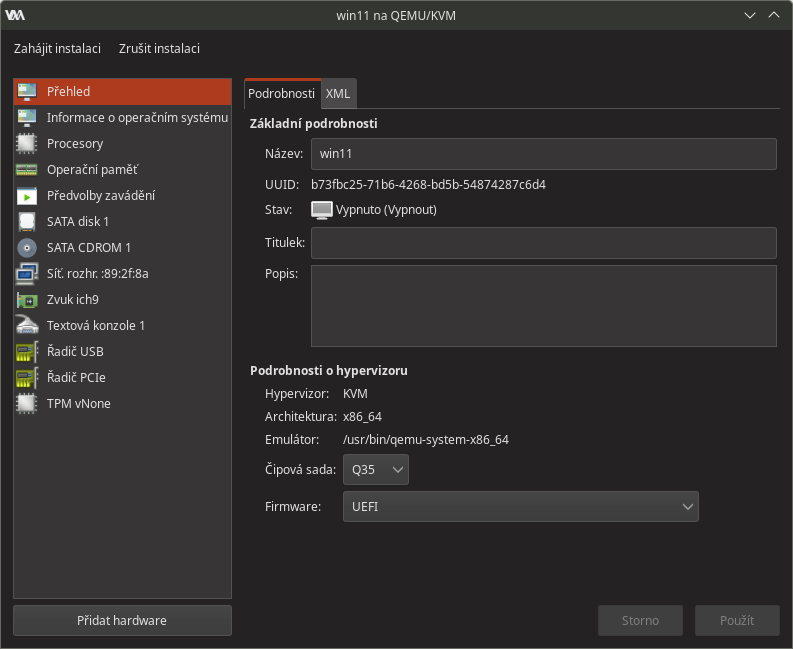Click the Předvolby zavádění play icon

(x=27, y=196)
